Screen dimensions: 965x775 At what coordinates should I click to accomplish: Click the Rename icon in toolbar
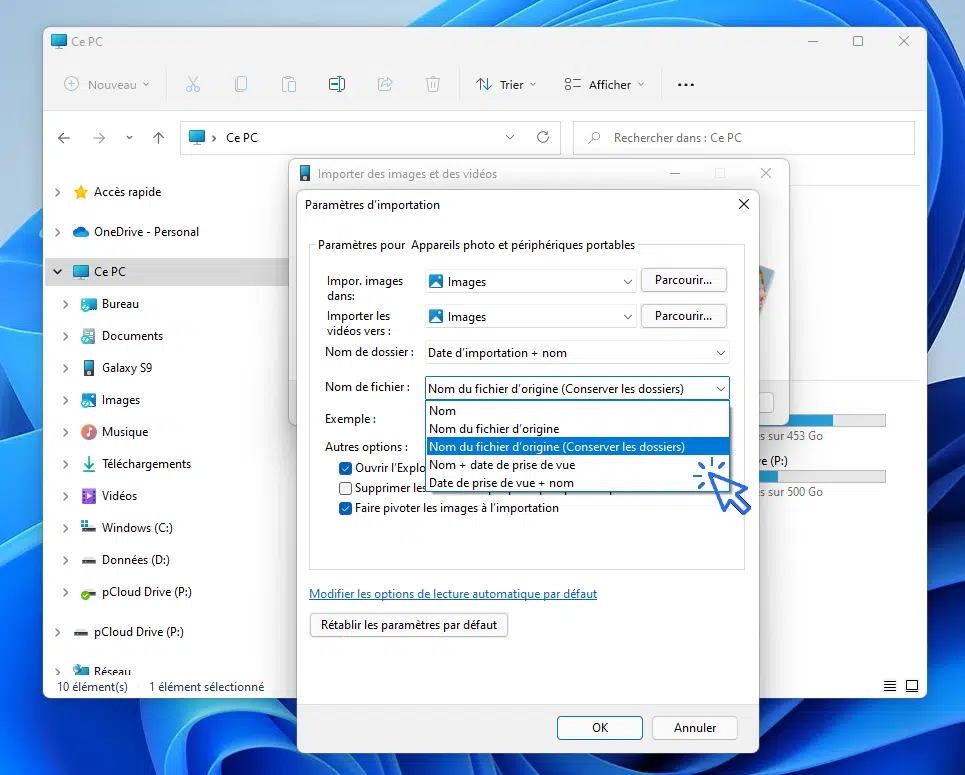tap(337, 85)
